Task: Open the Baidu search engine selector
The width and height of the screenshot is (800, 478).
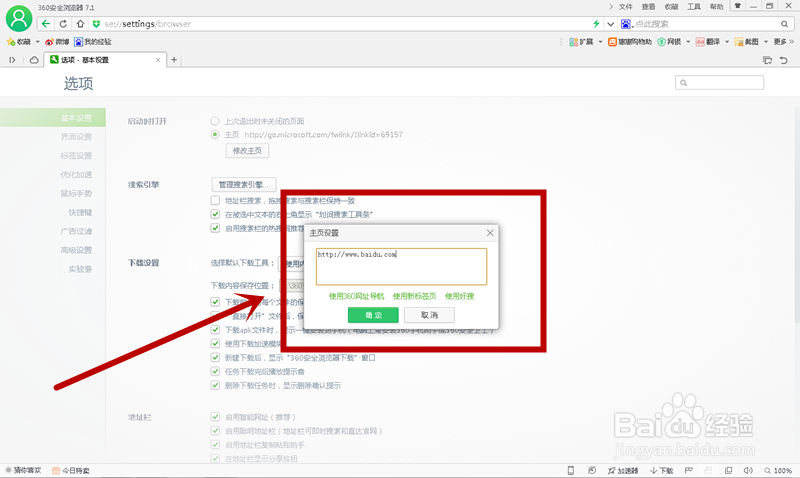Action: click(627, 24)
